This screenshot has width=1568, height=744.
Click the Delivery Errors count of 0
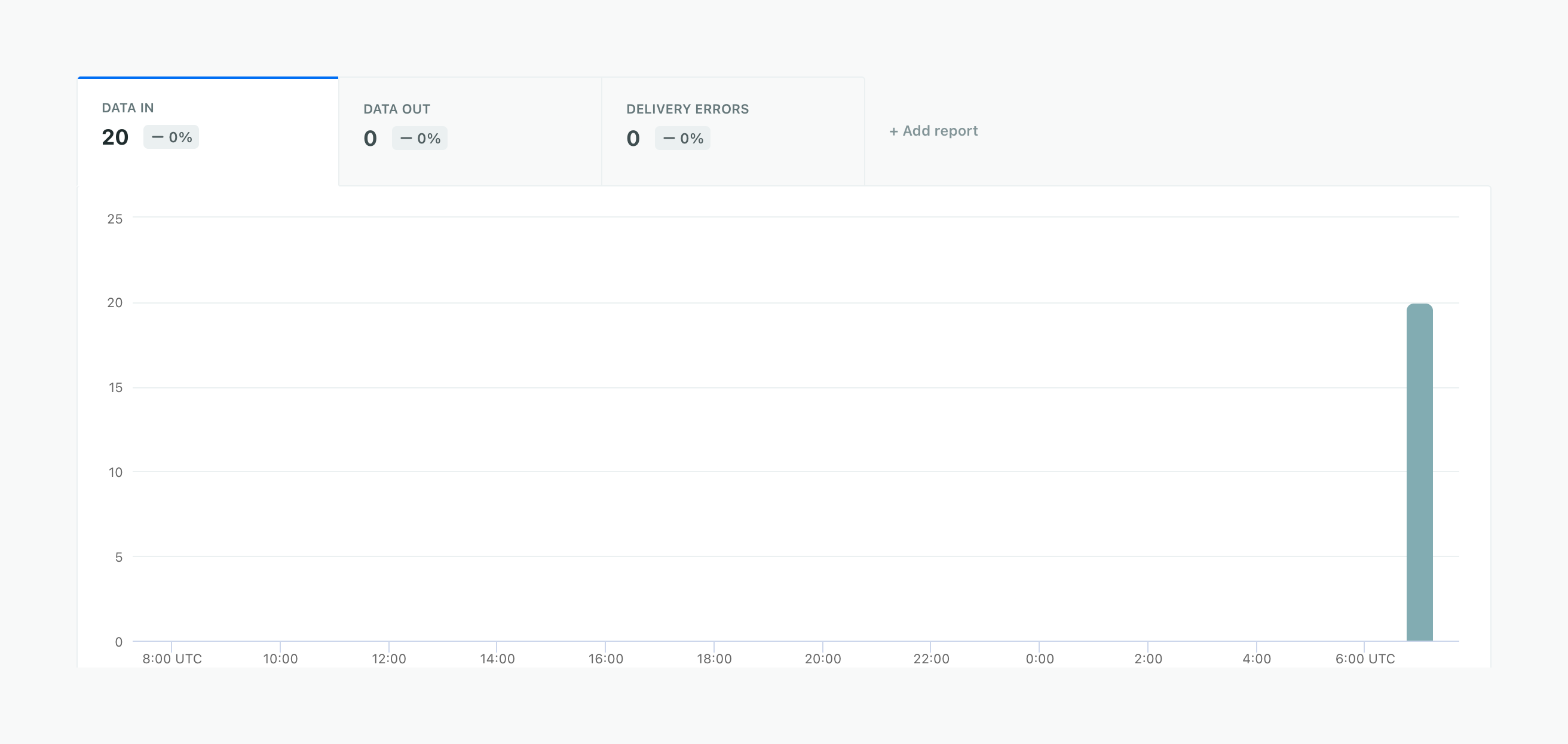(633, 138)
